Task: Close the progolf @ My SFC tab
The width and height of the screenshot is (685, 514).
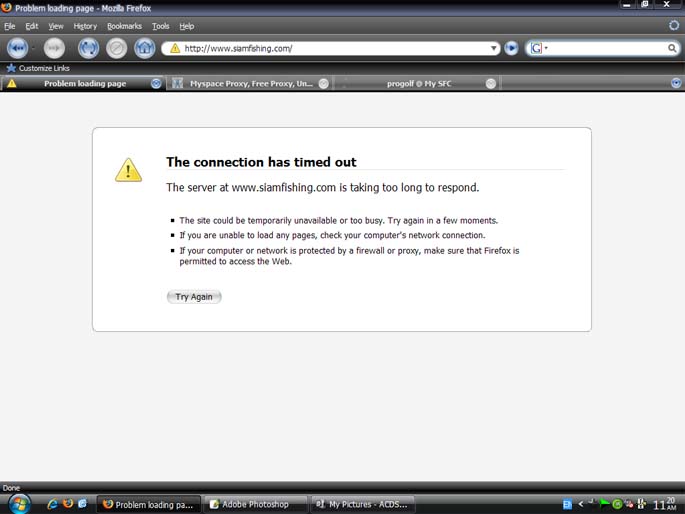Action: [x=491, y=83]
